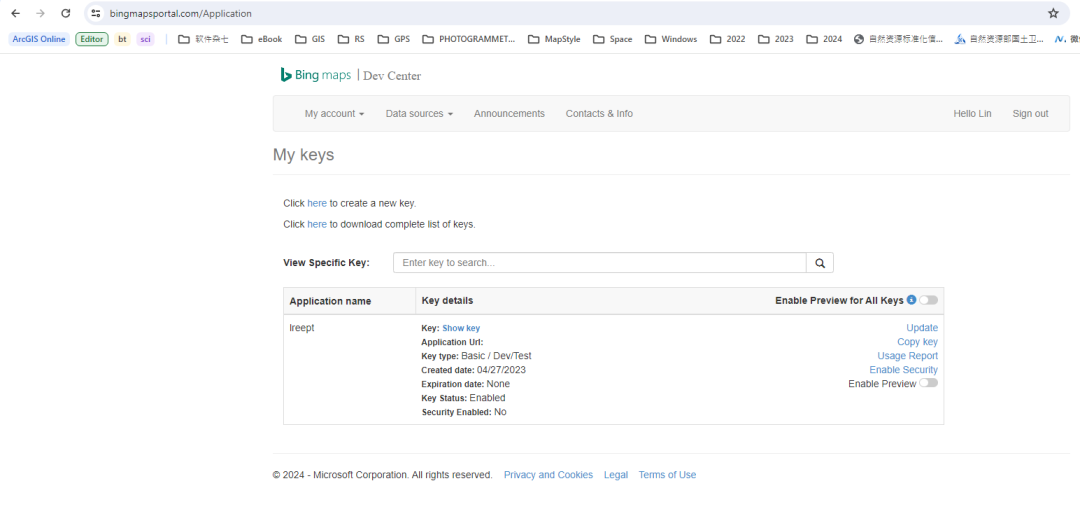This screenshot has height=509, width=1080.
Task: Reload the page with refresh icon
Action: pos(65,13)
